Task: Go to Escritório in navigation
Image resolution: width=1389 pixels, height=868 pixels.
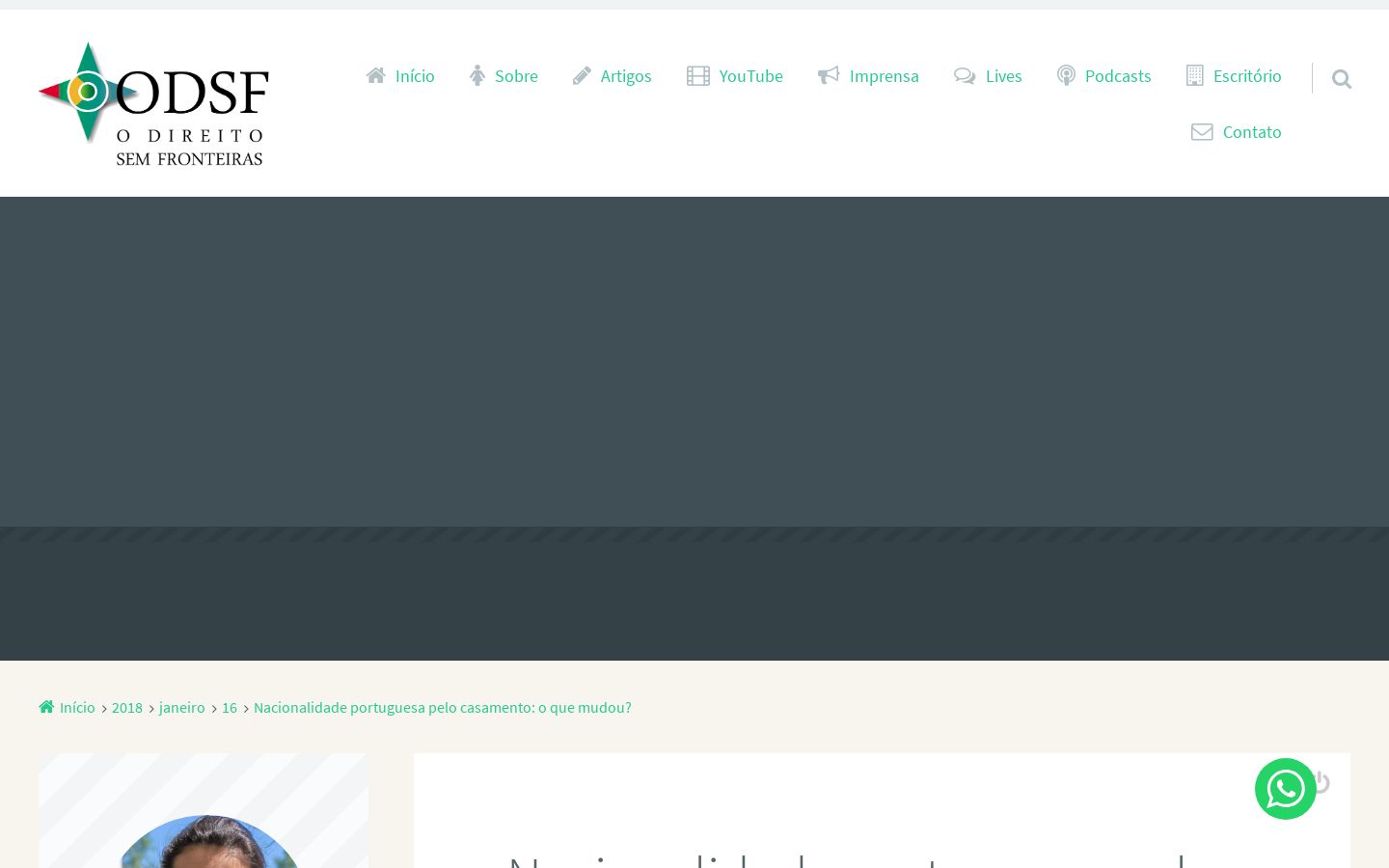Action: coord(1247,76)
